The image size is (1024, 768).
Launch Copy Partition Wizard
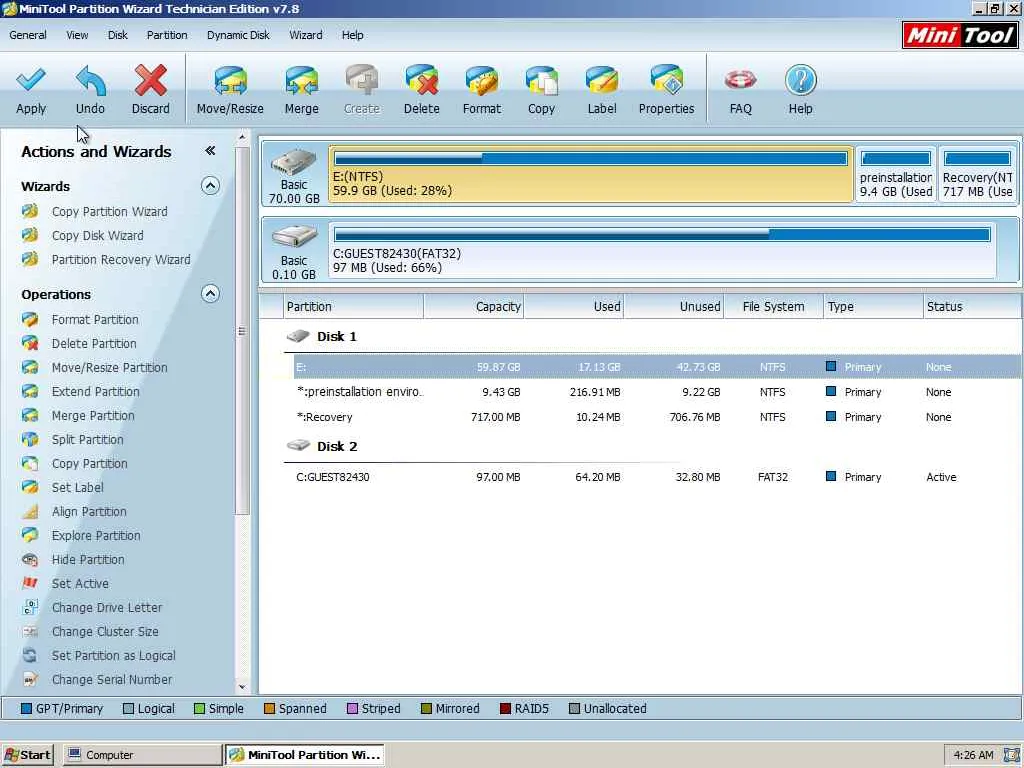click(110, 212)
